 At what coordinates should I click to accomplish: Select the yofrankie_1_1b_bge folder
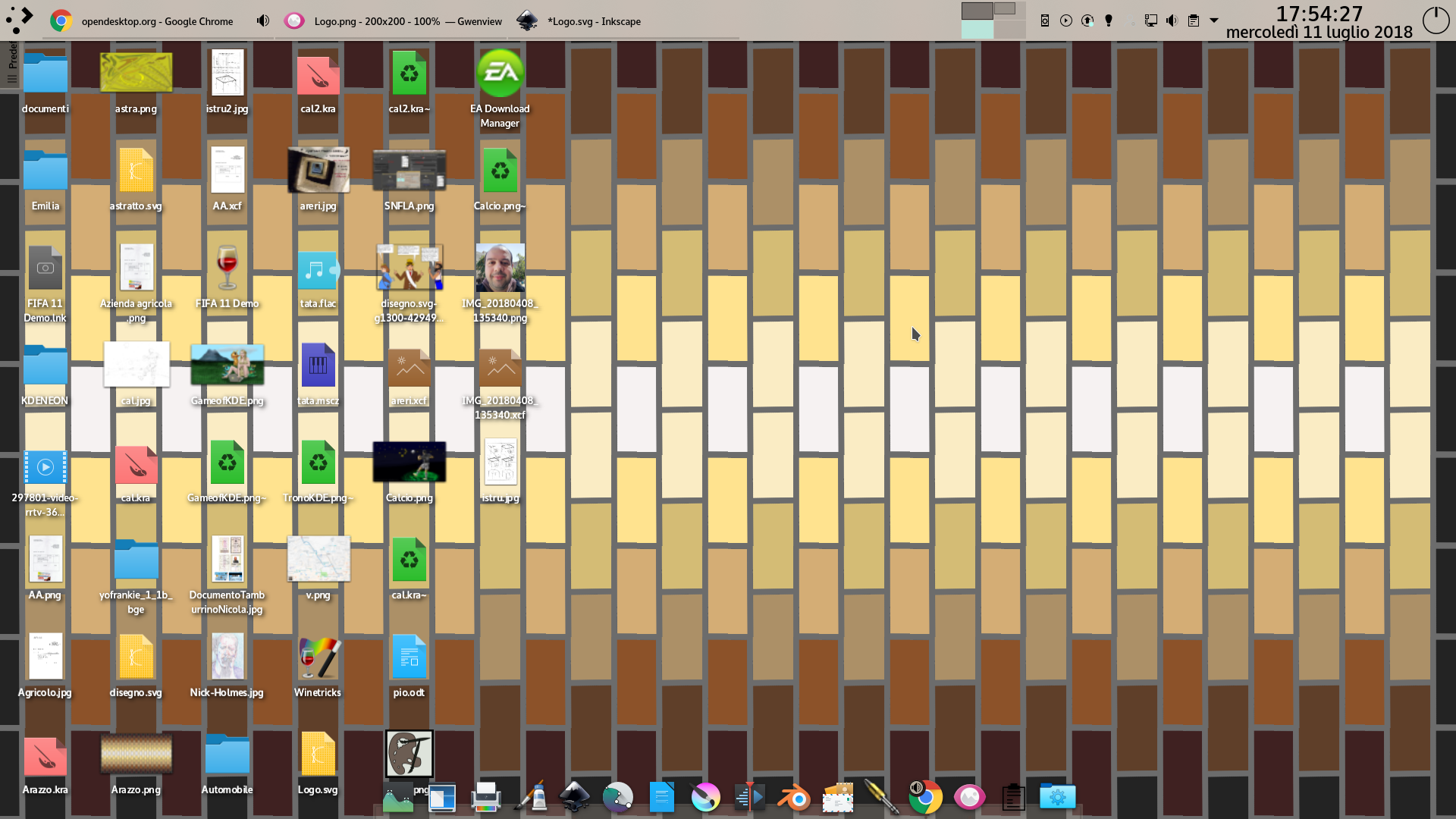coord(136,576)
